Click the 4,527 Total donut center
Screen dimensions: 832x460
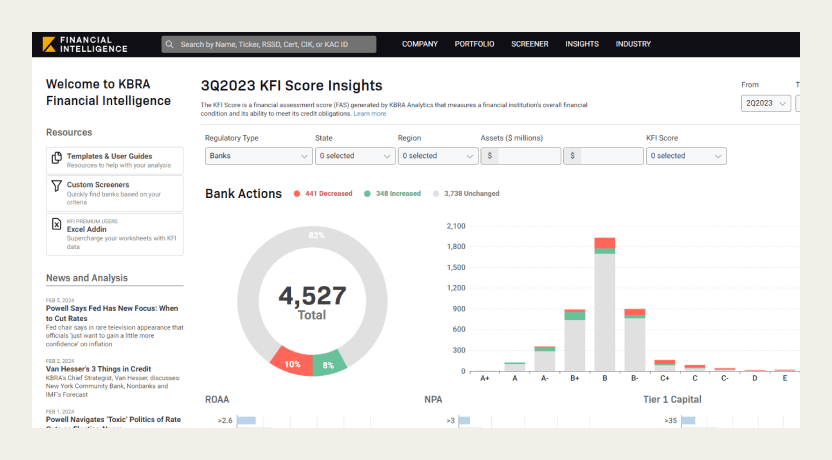coord(312,302)
